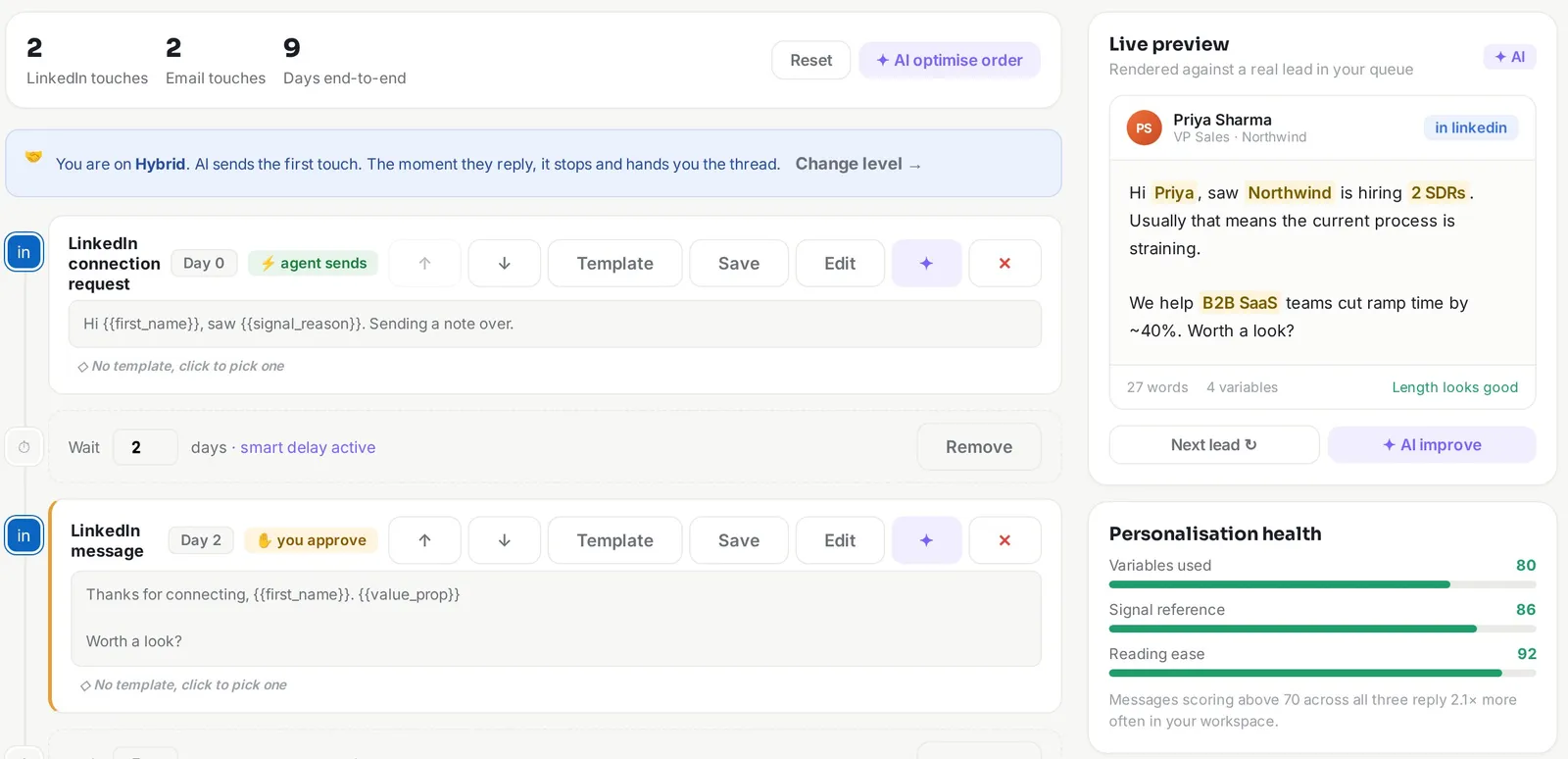Image resolution: width=1568 pixels, height=759 pixels.
Task: Click the Reading ease progress bar
Action: tap(1322, 673)
